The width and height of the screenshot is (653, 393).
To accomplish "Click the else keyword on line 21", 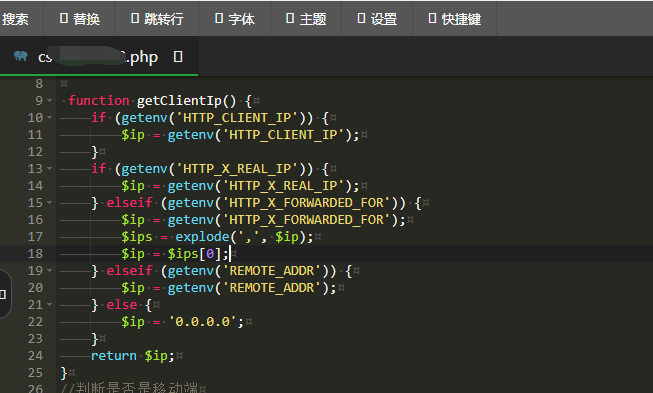I will tap(122, 305).
